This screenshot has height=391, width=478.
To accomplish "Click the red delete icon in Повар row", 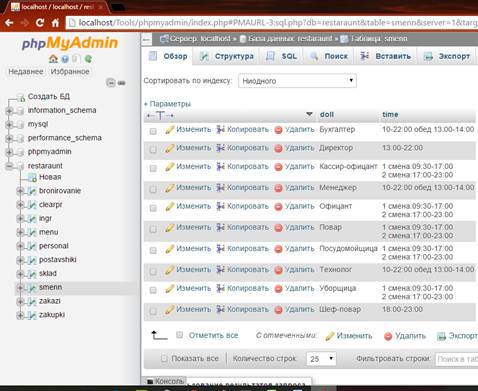I will coord(278,228).
